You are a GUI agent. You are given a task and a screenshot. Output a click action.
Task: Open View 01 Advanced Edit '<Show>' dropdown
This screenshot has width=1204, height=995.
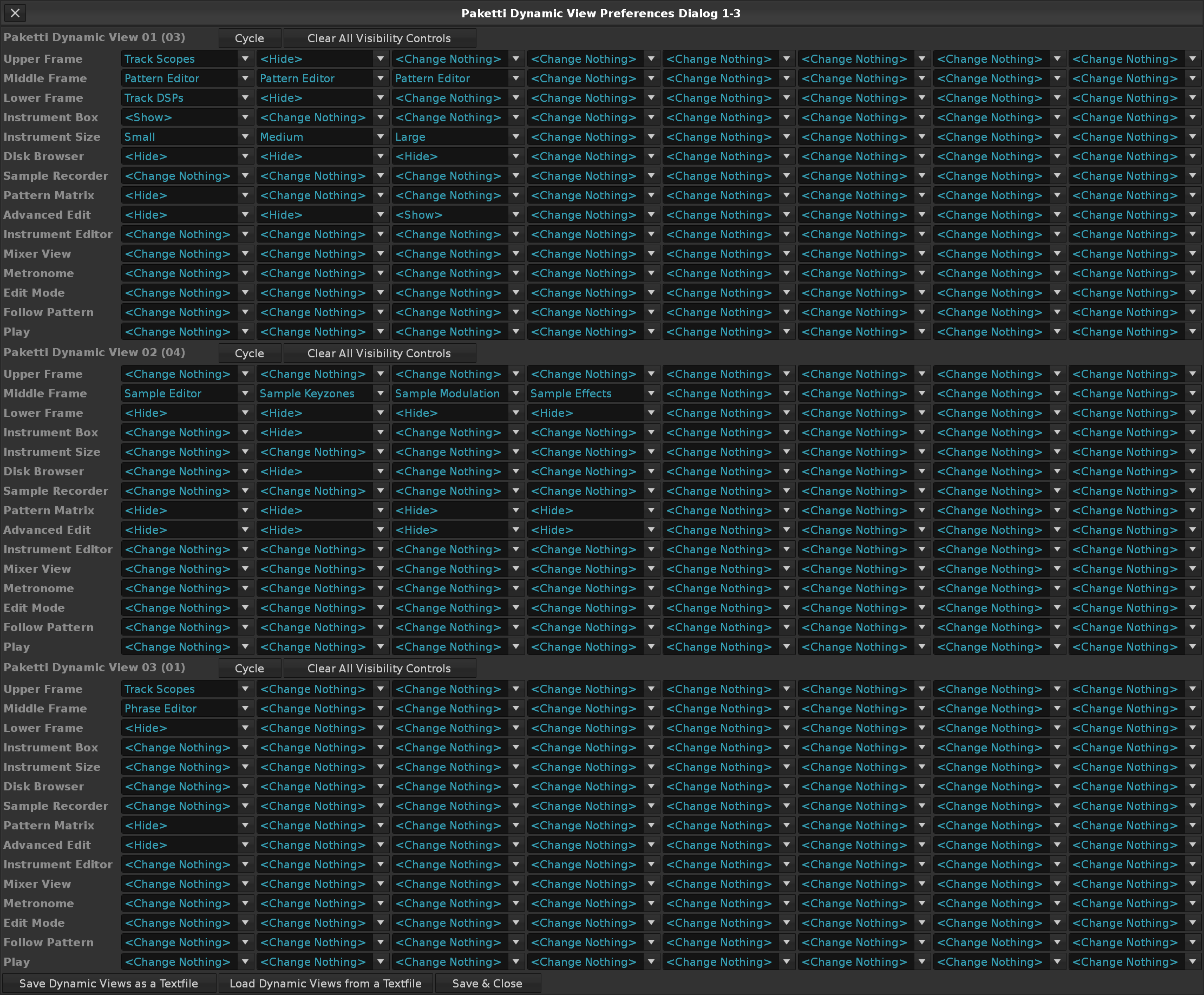coord(458,215)
